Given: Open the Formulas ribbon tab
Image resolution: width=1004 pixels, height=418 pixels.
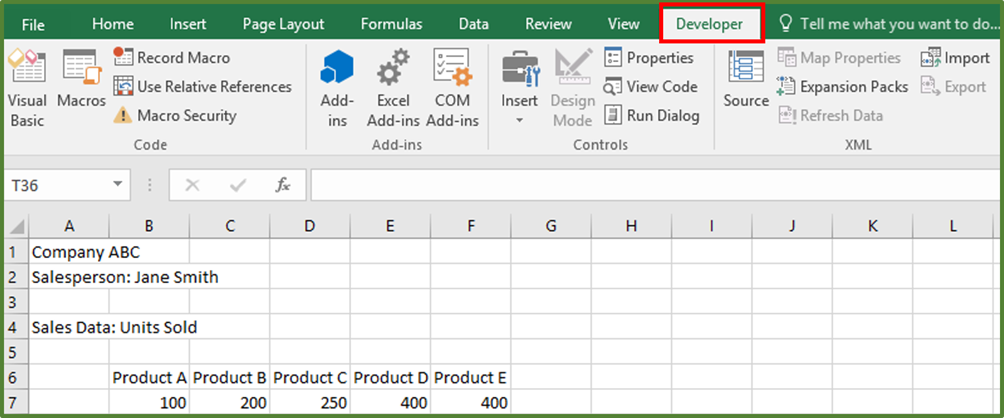Looking at the screenshot, I should pos(391,24).
